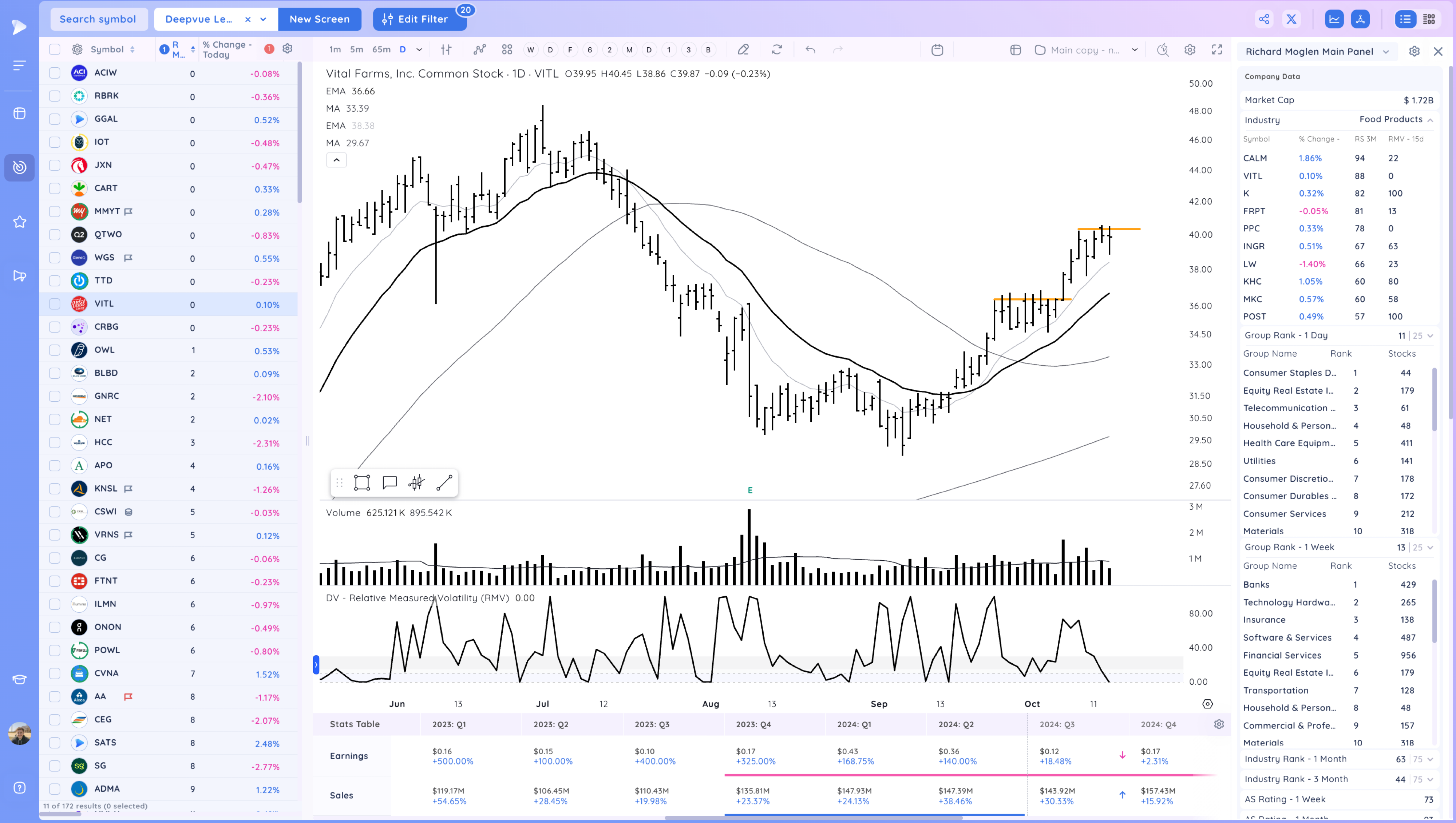This screenshot has width=1456, height=823.
Task: Open the multi-chart grid layout icon
Action: click(x=507, y=50)
